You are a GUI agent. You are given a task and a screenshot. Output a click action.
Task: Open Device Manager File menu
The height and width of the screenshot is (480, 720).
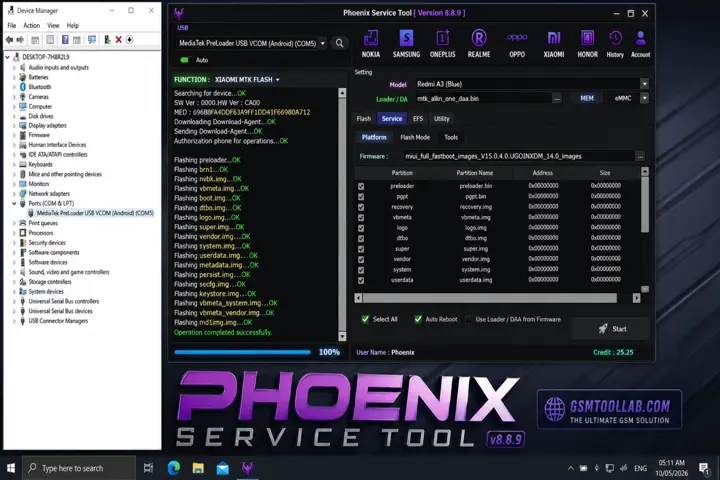point(12,26)
